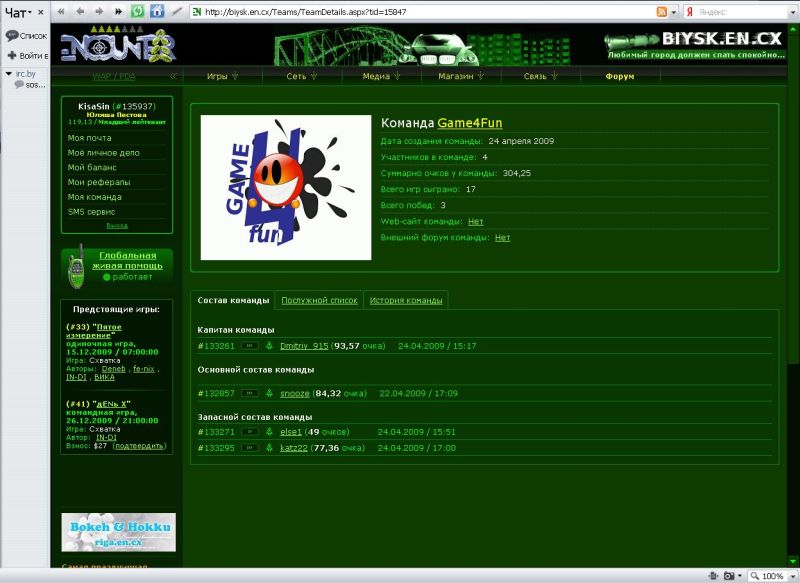The image size is (800, 583).
Task: Open the Пятое измерение game link
Action: coord(94,331)
